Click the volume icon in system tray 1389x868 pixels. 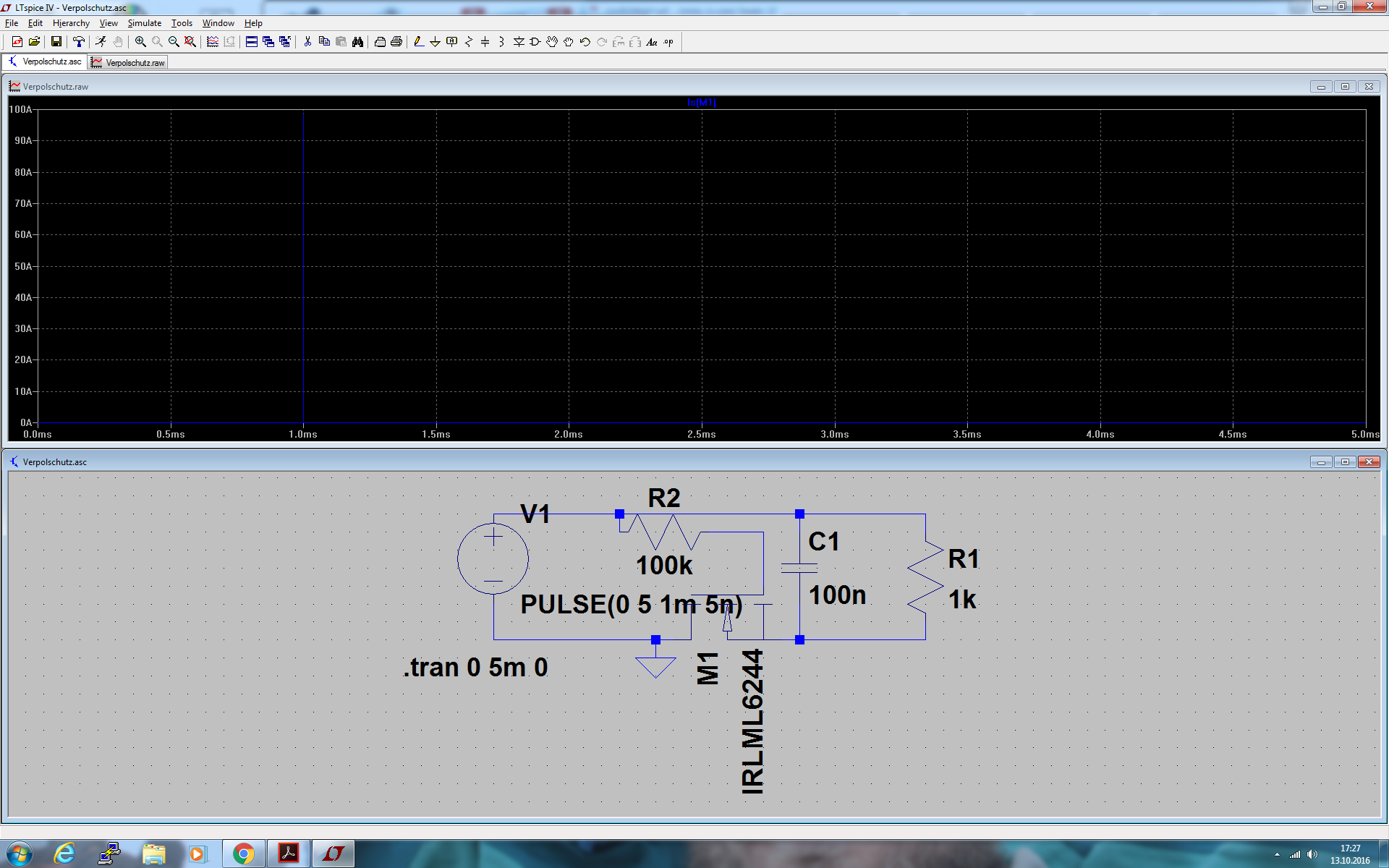(x=1312, y=854)
